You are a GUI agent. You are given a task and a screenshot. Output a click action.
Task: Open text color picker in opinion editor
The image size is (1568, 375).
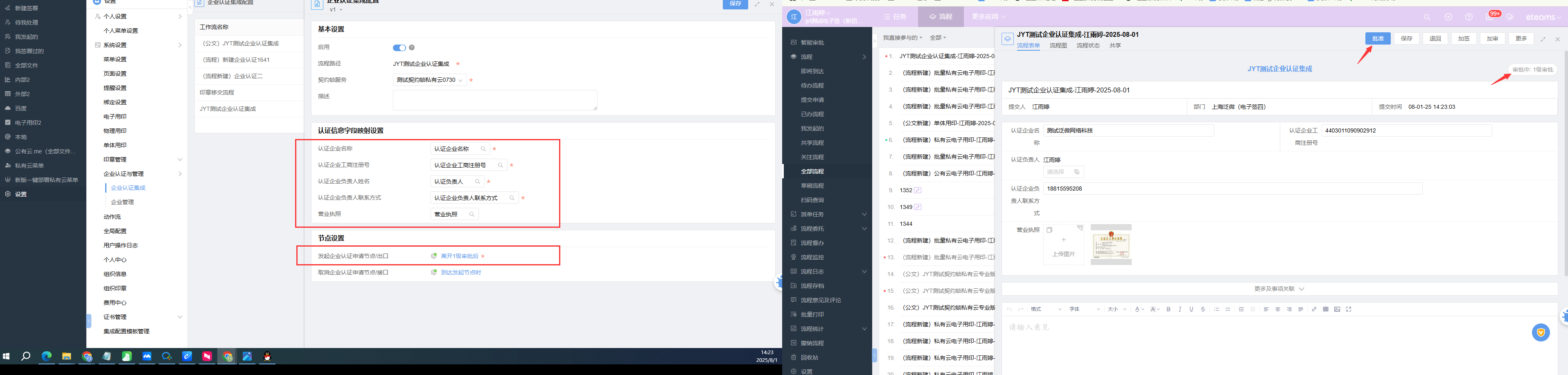pyautogui.click(x=1139, y=309)
